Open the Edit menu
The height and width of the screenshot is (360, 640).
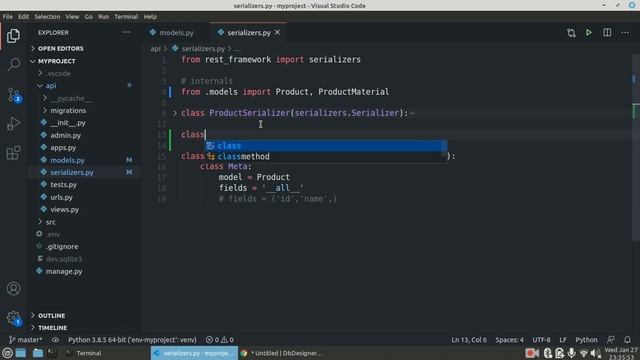23,17
